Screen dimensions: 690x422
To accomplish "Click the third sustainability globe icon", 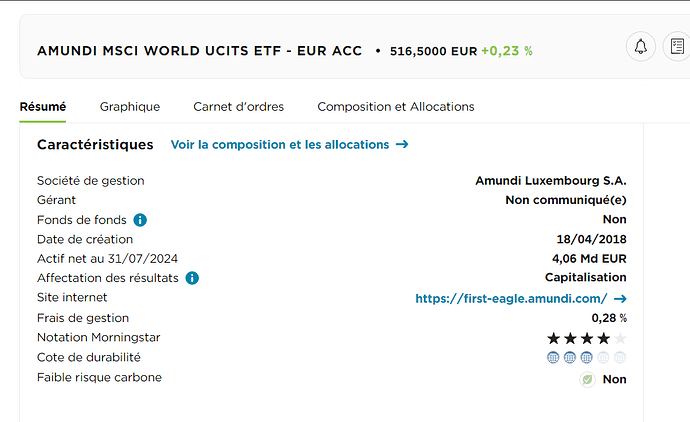I will pos(586,358).
